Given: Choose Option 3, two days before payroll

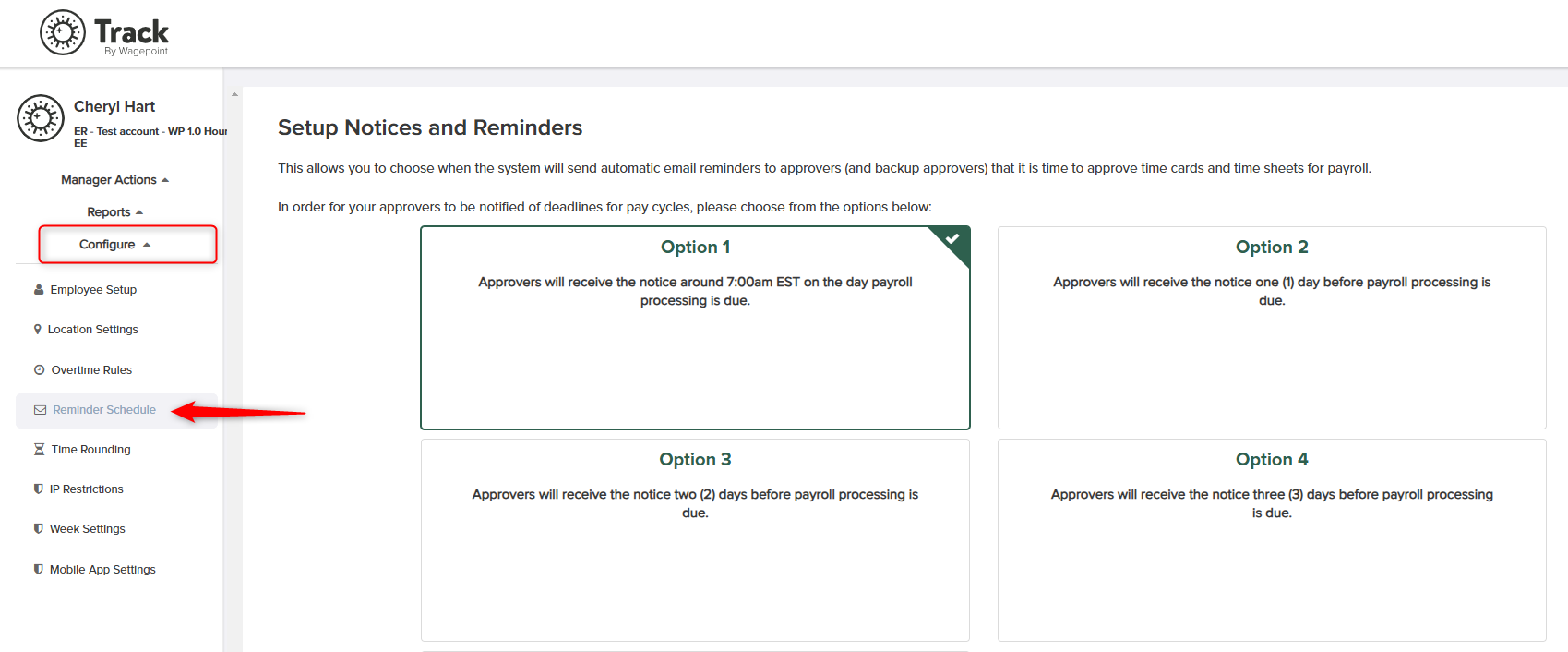Looking at the screenshot, I should pos(695,540).
